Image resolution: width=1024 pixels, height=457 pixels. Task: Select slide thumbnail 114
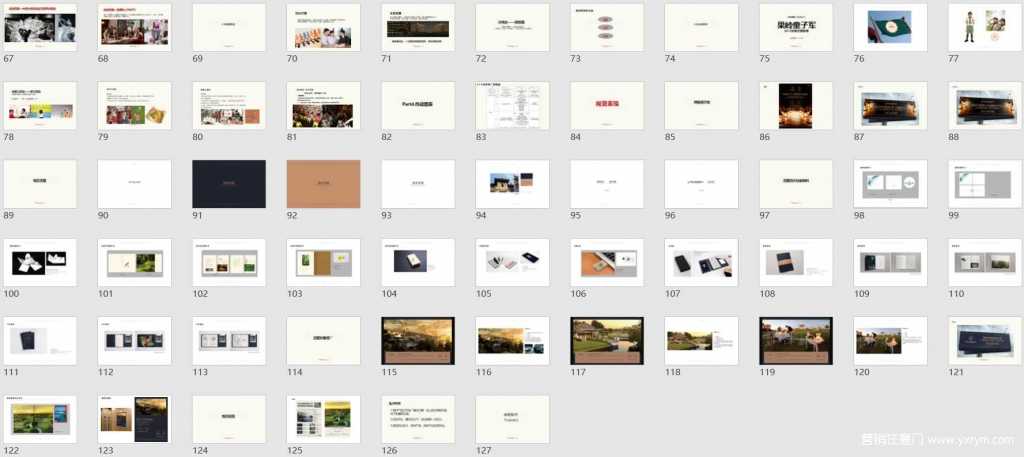coord(323,341)
